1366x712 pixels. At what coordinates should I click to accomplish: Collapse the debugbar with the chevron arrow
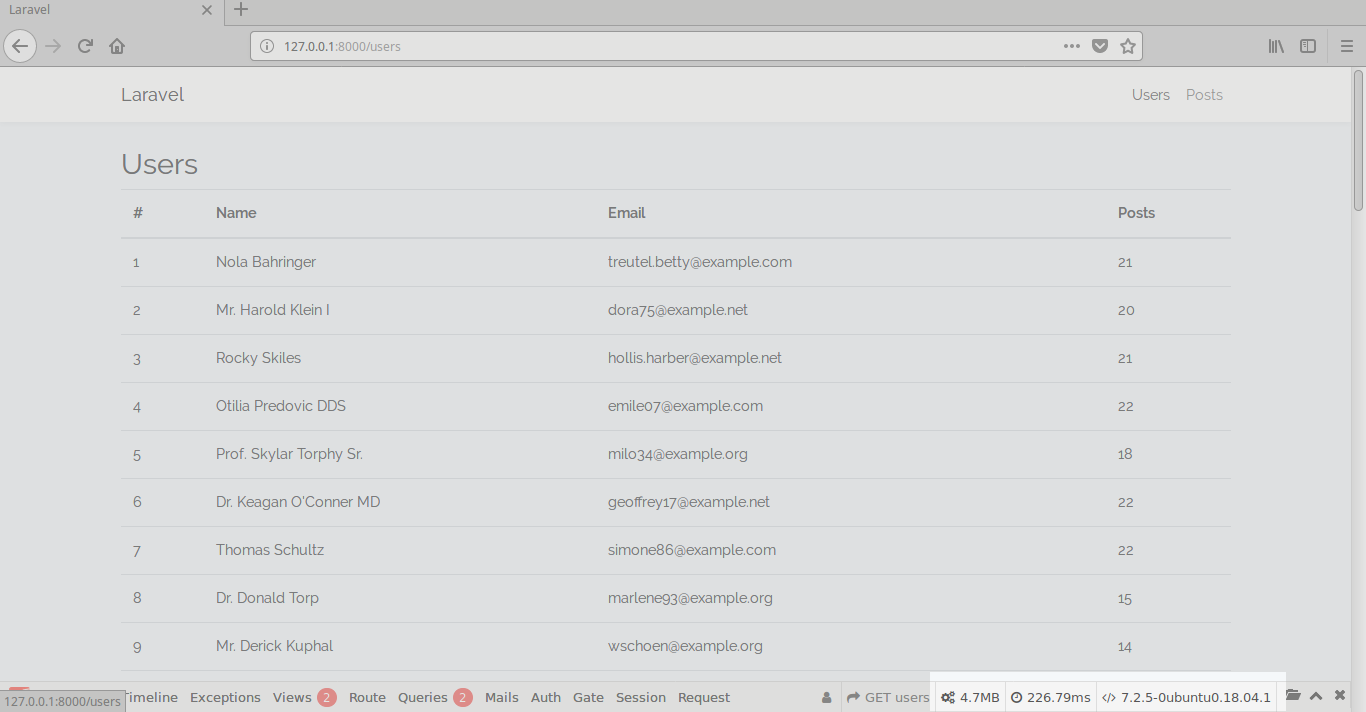1316,696
